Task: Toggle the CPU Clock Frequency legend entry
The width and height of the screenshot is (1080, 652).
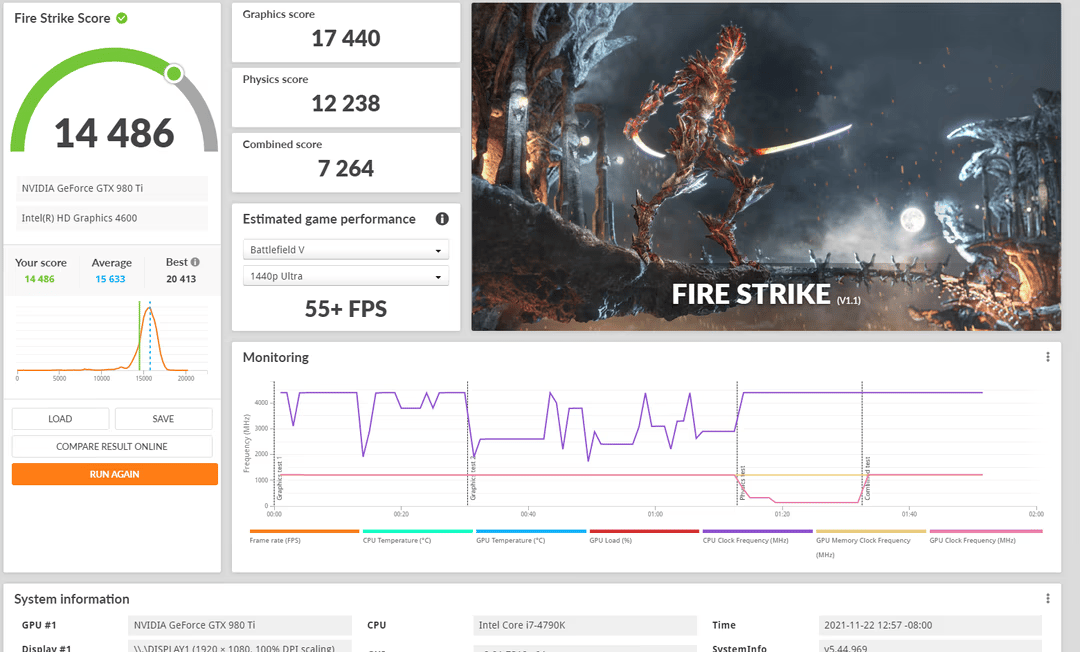Action: coord(757,536)
